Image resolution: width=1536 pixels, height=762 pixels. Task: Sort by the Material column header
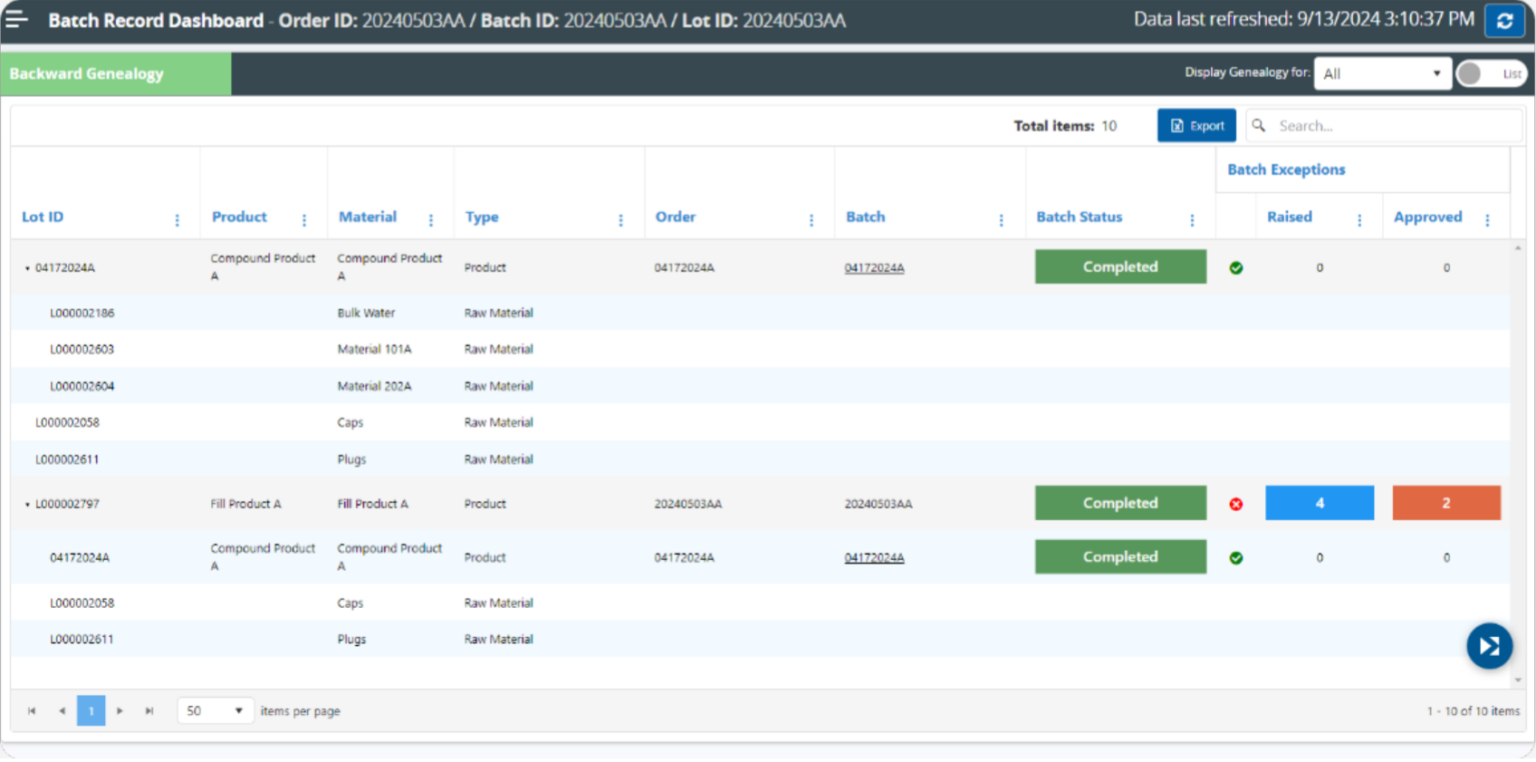coord(367,217)
